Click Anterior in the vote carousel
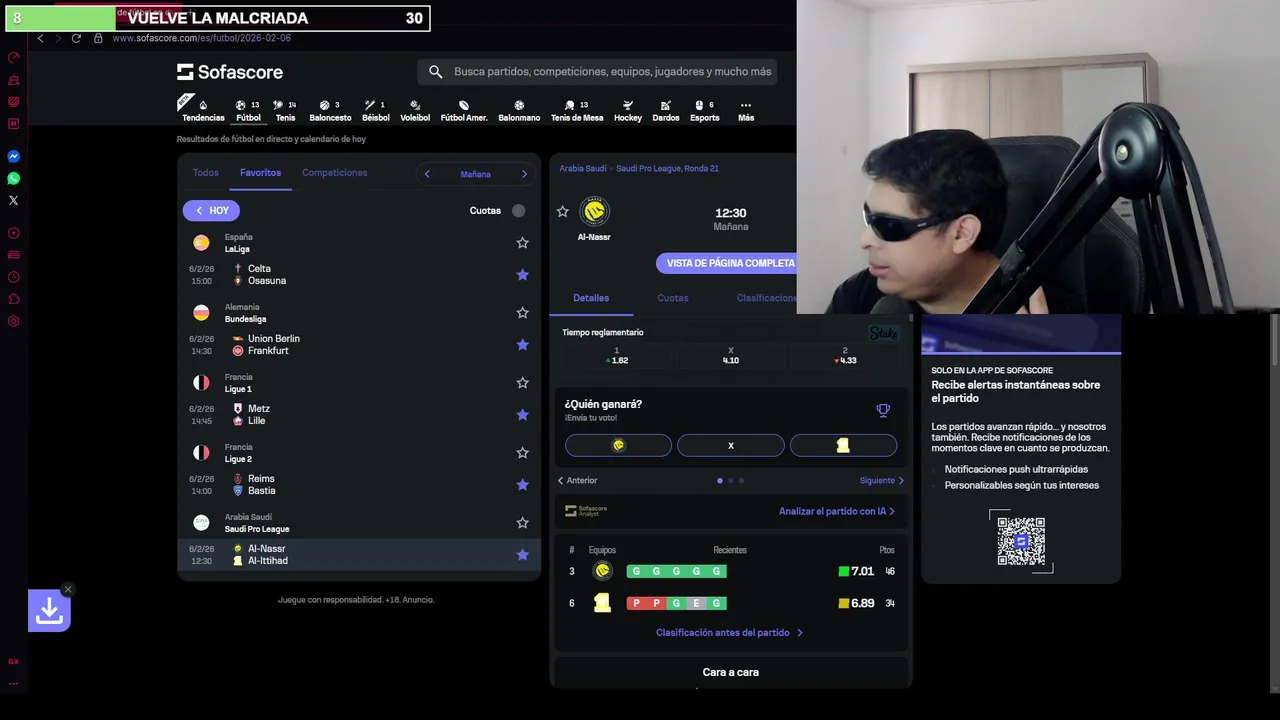 [x=577, y=481]
